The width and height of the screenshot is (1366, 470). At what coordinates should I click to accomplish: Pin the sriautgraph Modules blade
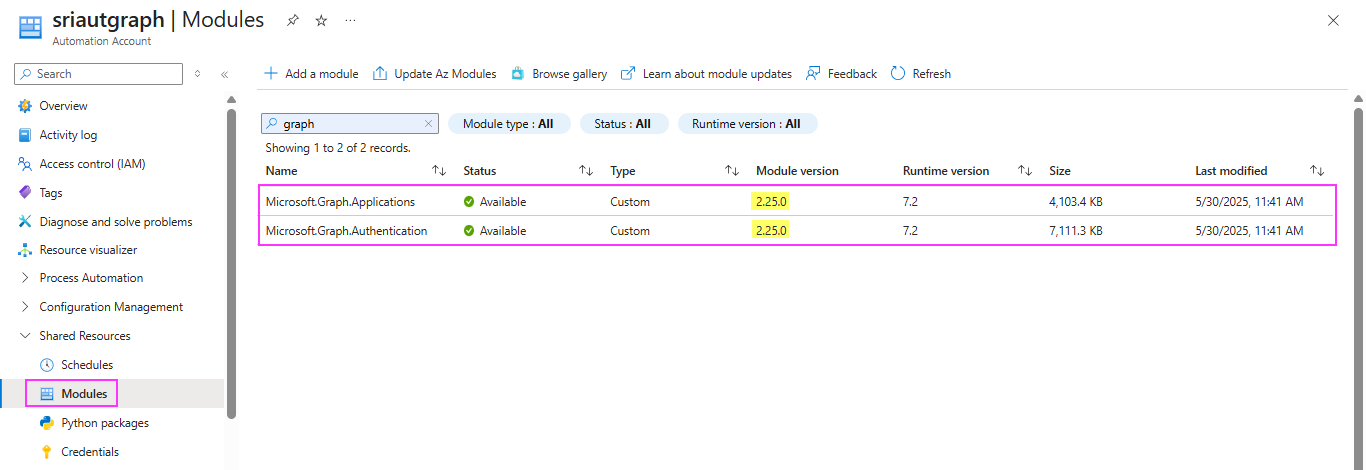pyautogui.click(x=292, y=20)
